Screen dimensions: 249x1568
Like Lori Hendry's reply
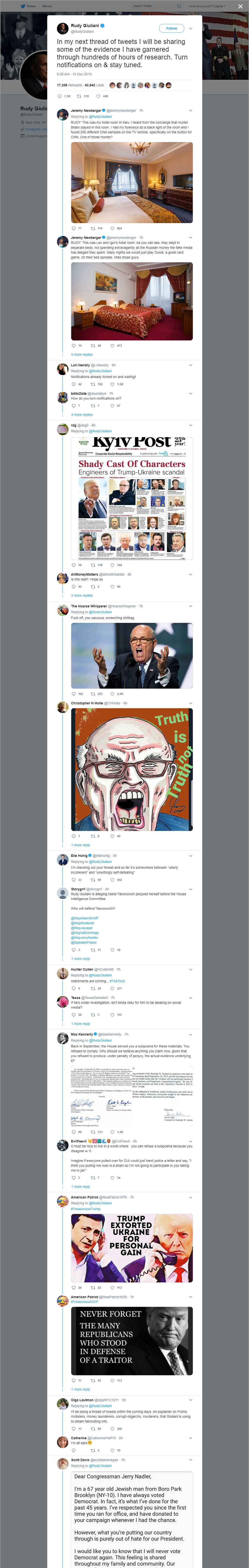[113, 384]
